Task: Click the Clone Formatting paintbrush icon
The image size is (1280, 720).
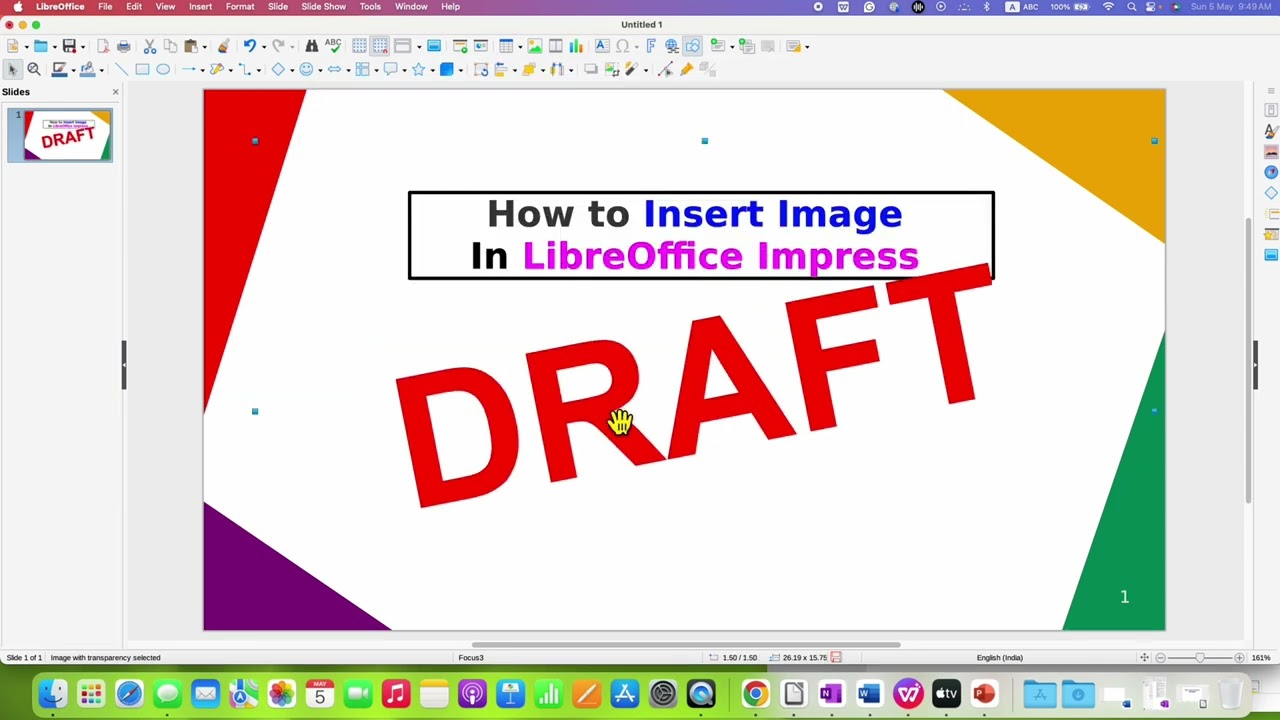Action: pyautogui.click(x=223, y=46)
